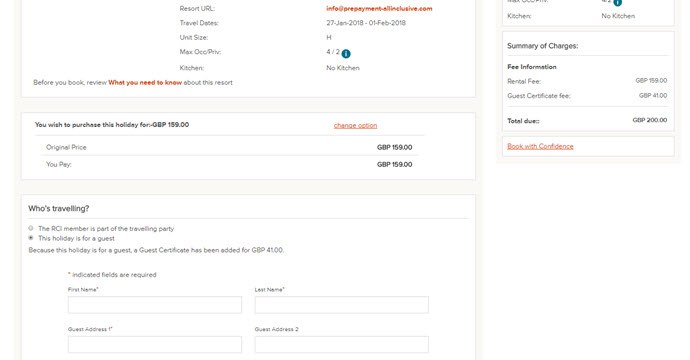Focus the Last Name input field
The height and width of the screenshot is (360, 690).
click(341, 305)
